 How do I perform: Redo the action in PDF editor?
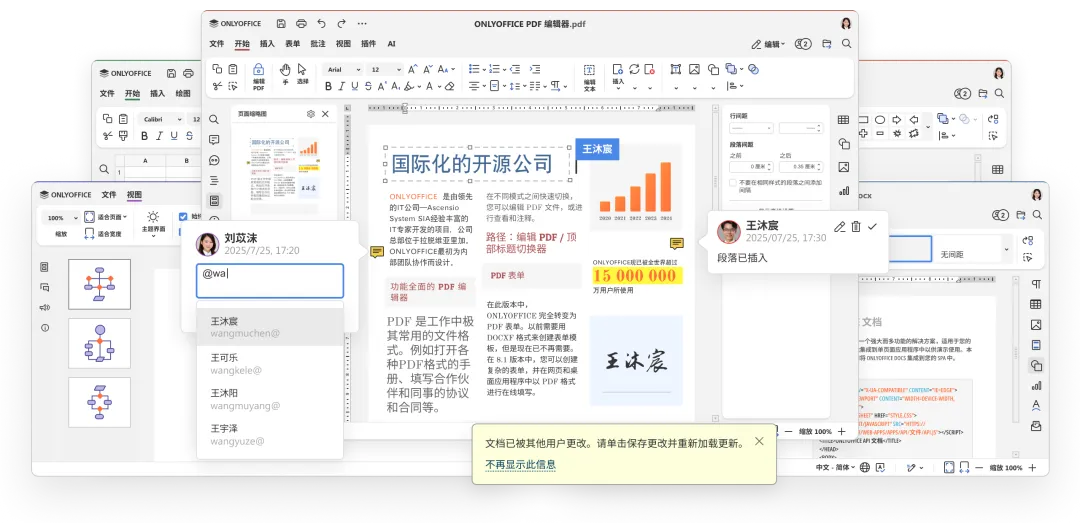point(341,23)
